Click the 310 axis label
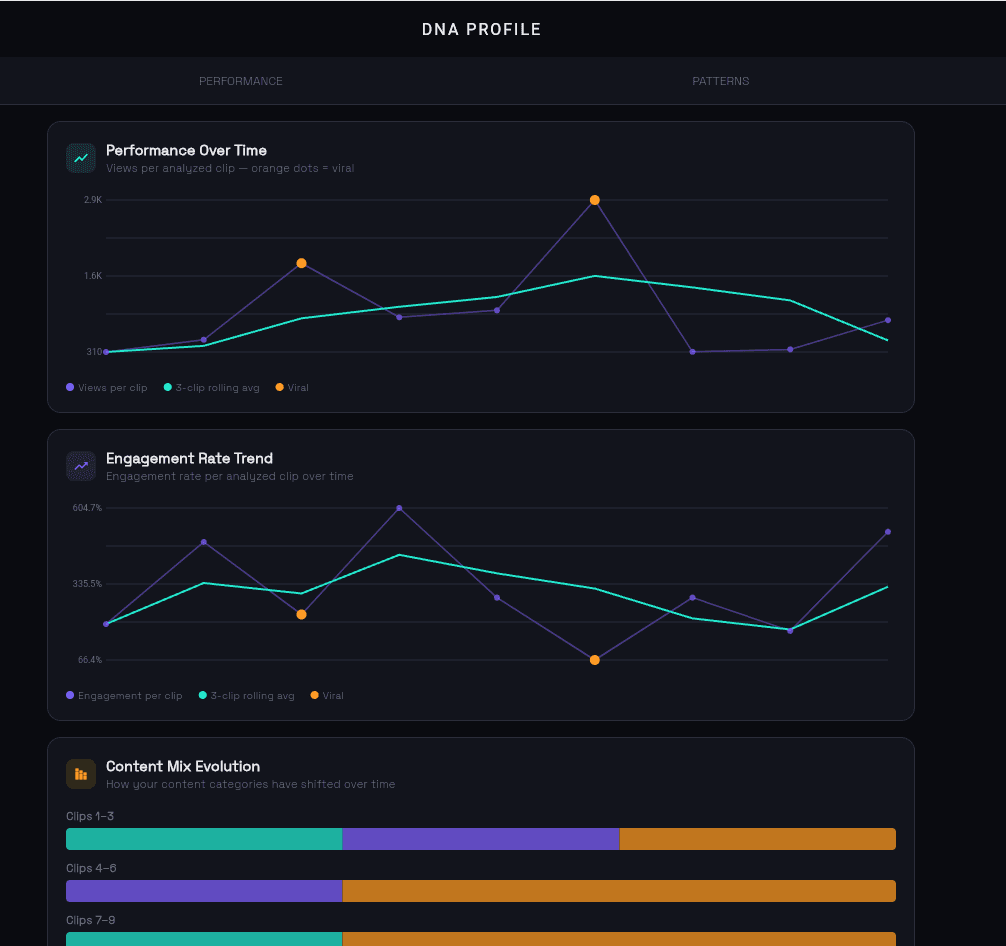 pyautogui.click(x=94, y=352)
